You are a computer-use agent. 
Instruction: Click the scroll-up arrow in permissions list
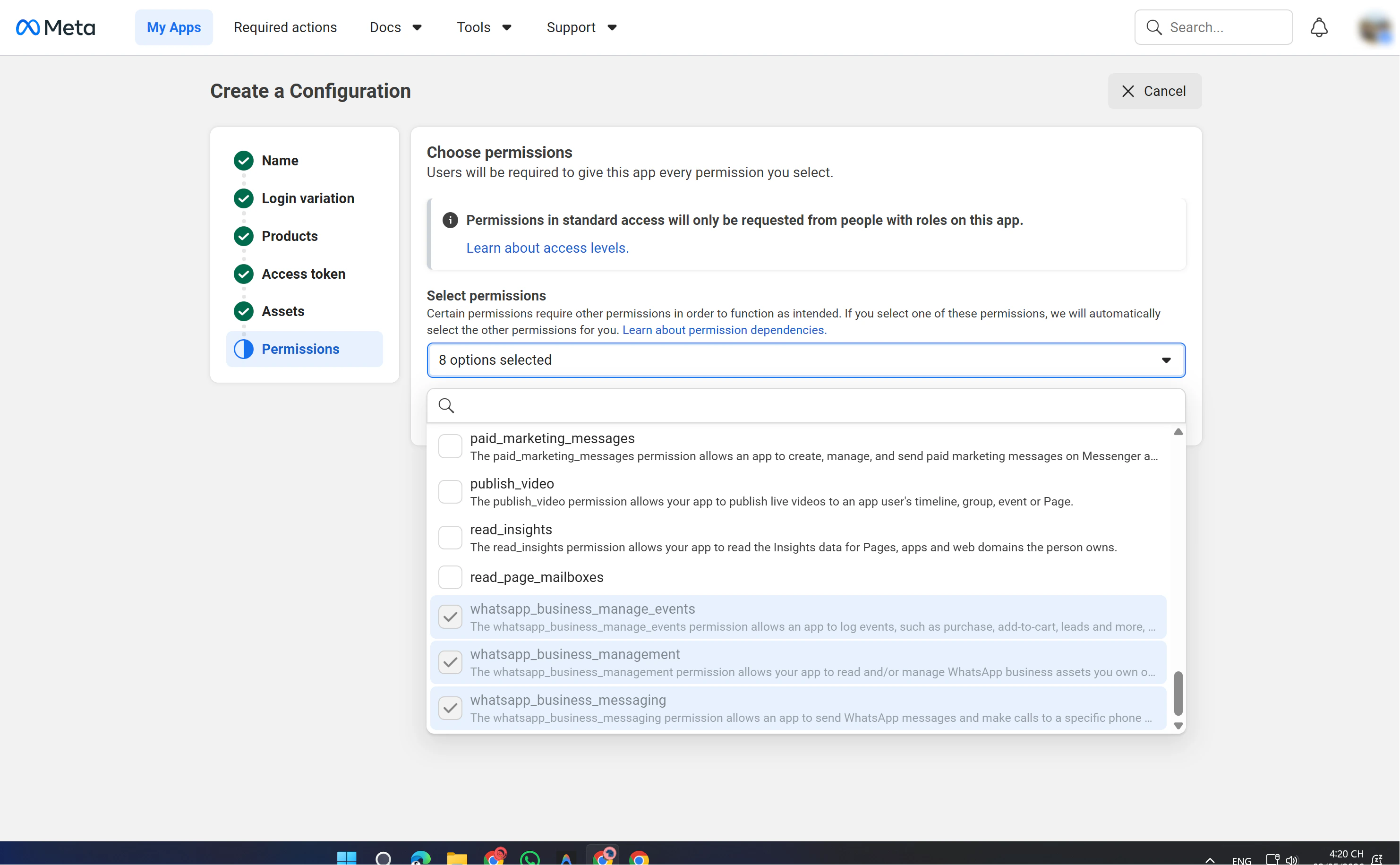(1178, 432)
